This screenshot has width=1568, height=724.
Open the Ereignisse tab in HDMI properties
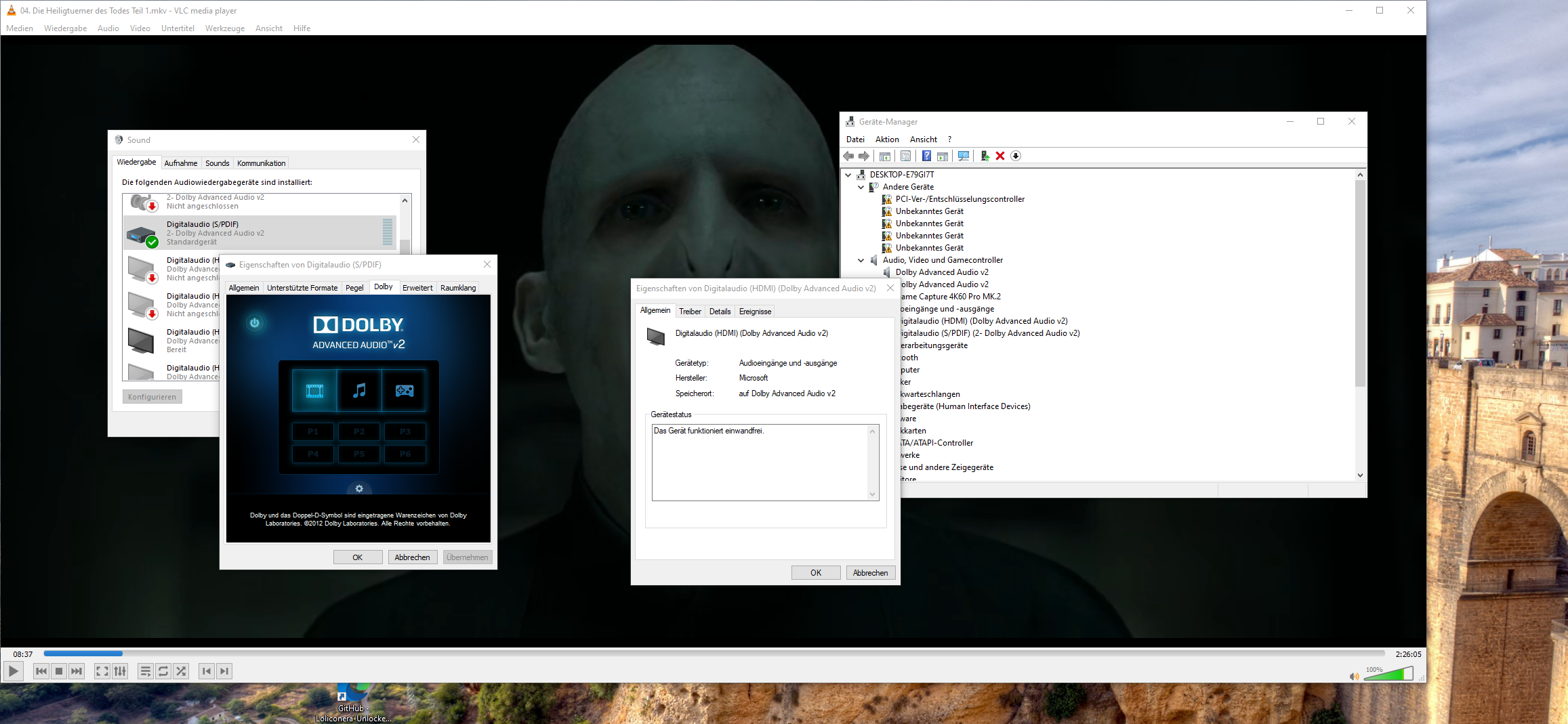pyautogui.click(x=755, y=312)
